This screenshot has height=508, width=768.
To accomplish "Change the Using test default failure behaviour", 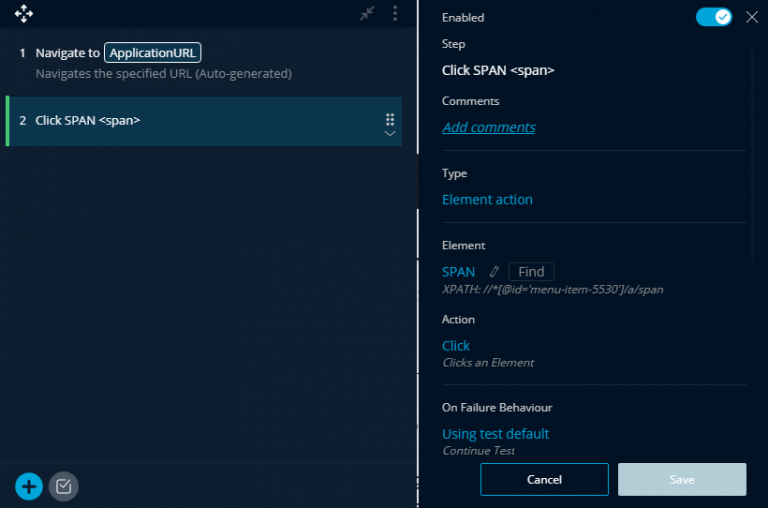I will click(x=495, y=434).
